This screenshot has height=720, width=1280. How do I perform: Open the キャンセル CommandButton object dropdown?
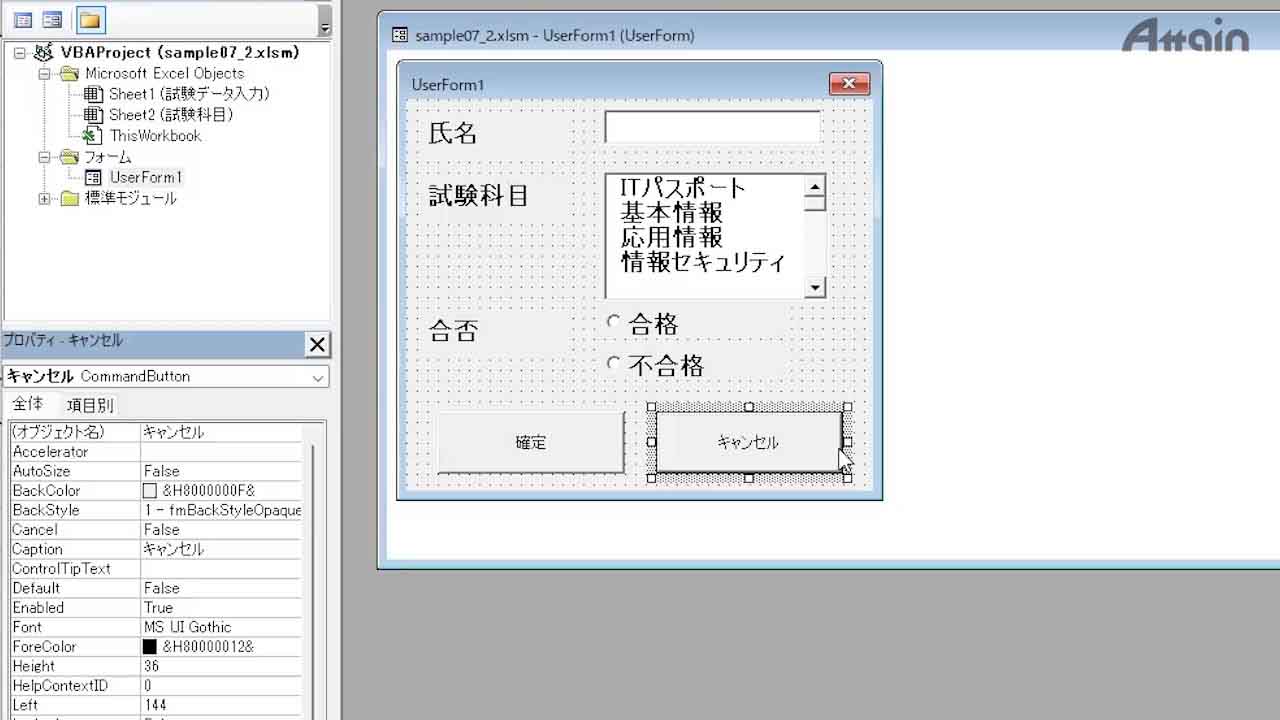(318, 377)
